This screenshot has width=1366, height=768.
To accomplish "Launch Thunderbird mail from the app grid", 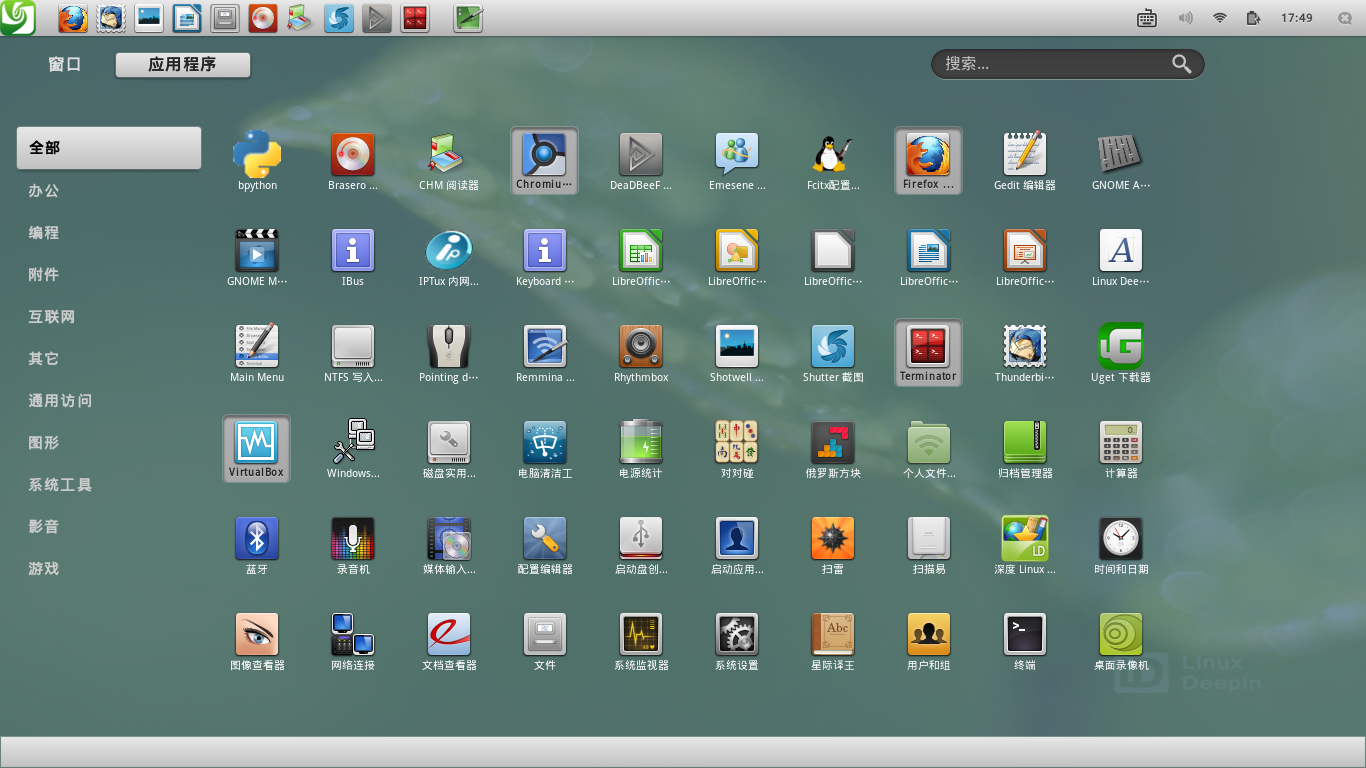I will click(1025, 354).
